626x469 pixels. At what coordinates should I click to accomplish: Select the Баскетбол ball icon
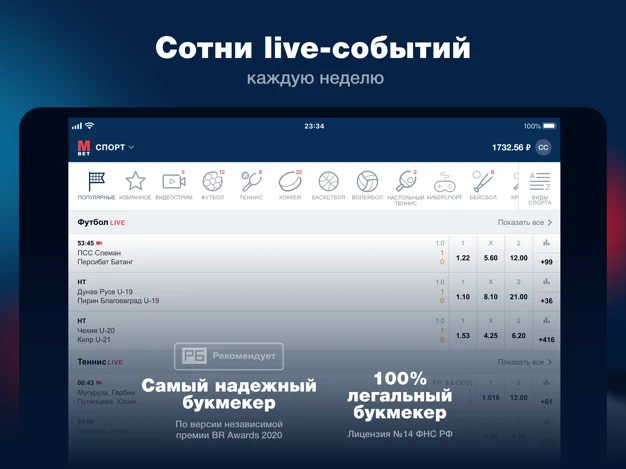point(329,181)
